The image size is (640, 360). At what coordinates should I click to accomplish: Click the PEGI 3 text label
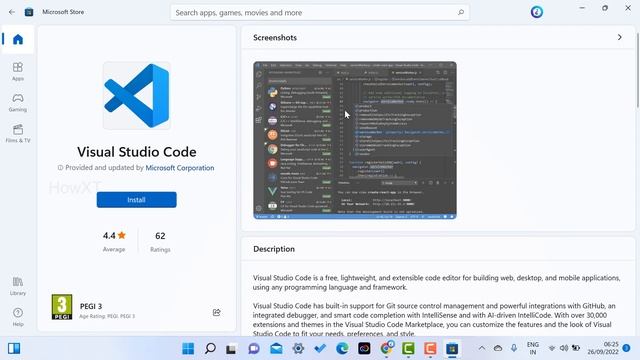point(91,306)
